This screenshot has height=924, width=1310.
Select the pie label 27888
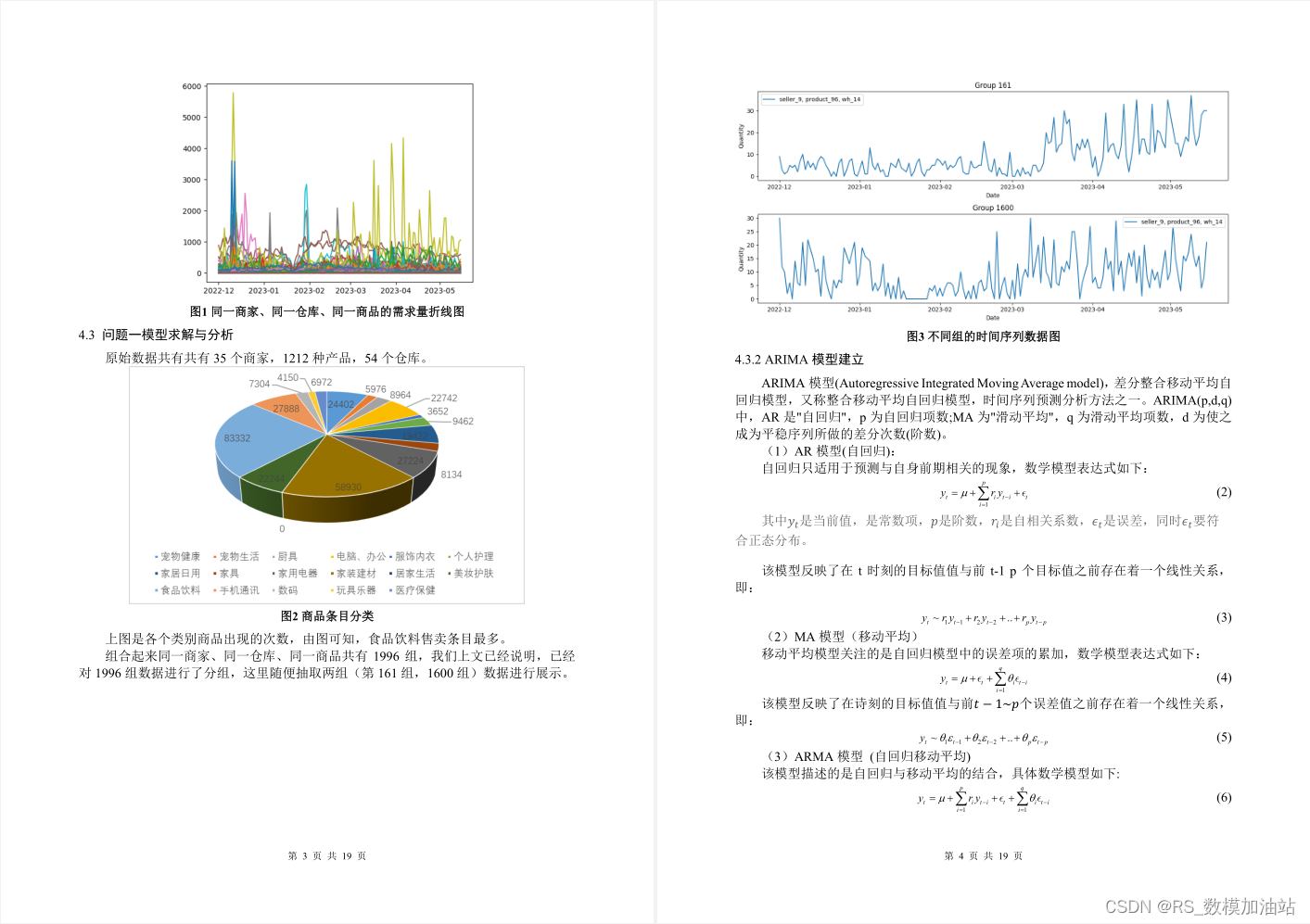pyautogui.click(x=286, y=409)
